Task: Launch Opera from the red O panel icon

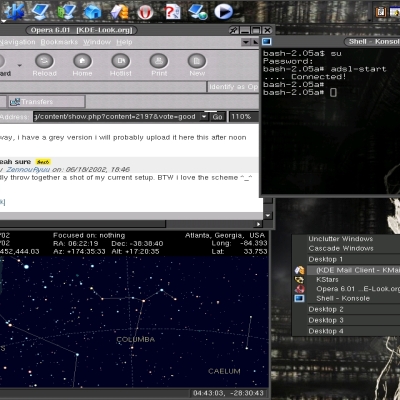Action: (x=145, y=12)
